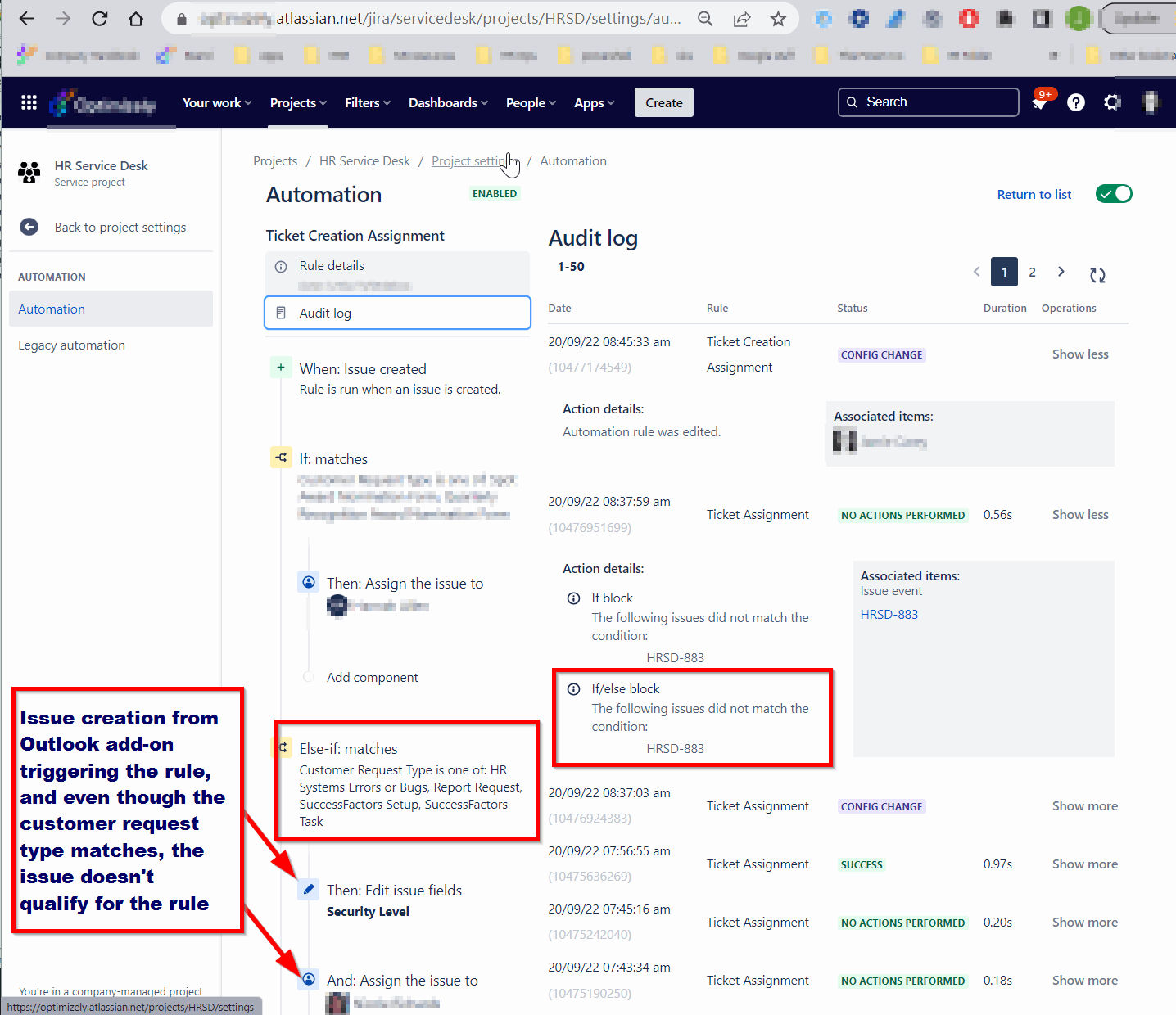Click the If: matches branch icon
This screenshot has height=1015, width=1176.
pos(281,458)
